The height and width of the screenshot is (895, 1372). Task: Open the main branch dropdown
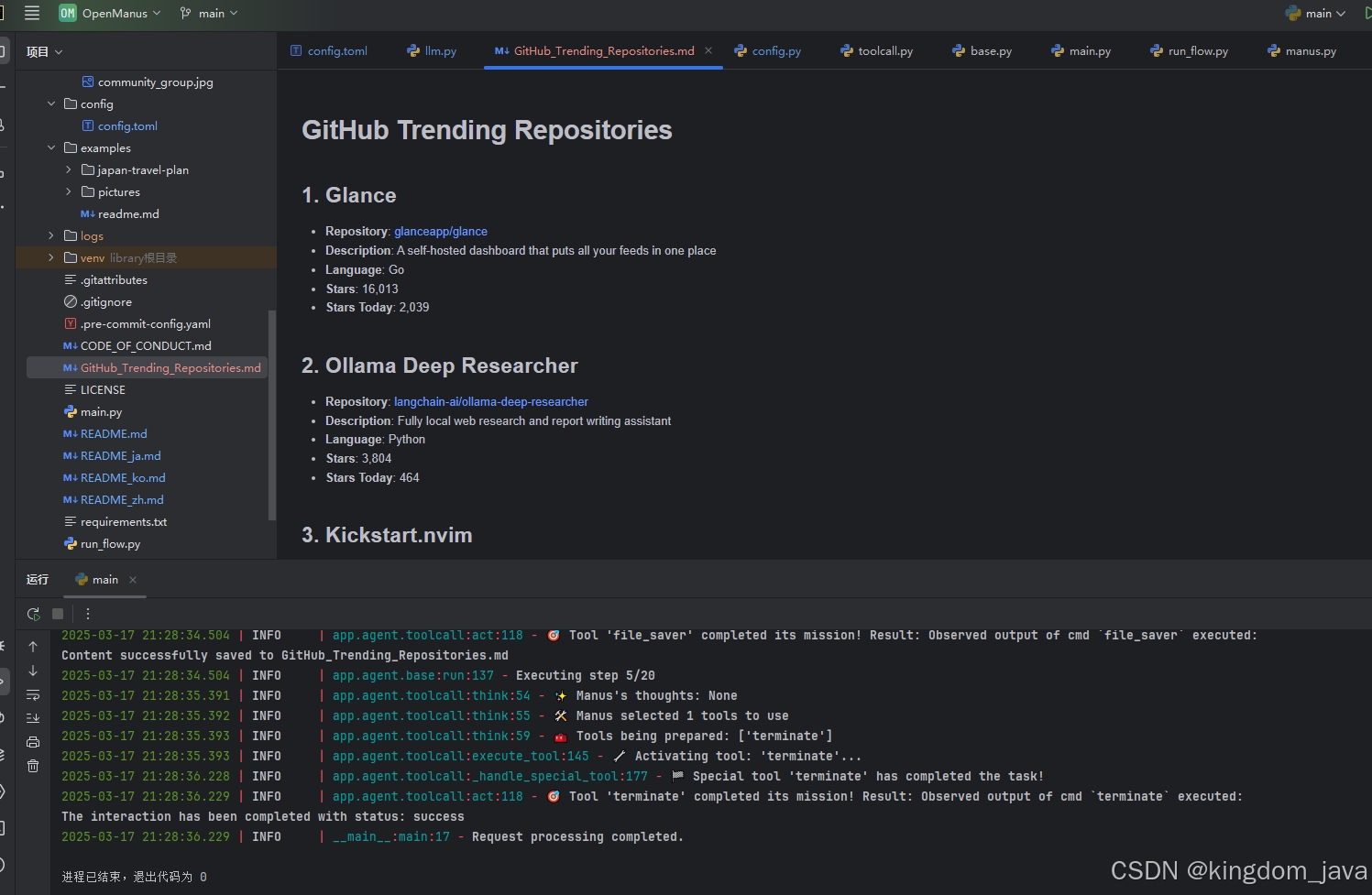pyautogui.click(x=209, y=13)
